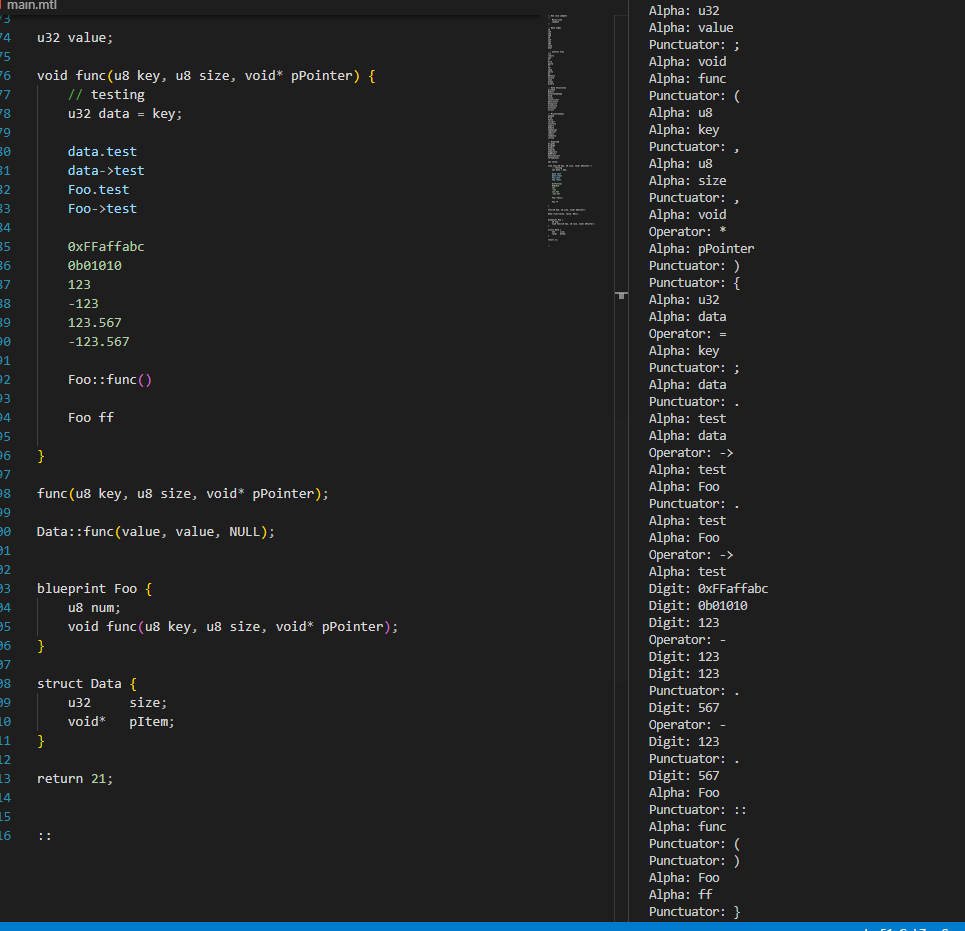Click the "blueprint" keyword before Foo
Screen dimensions: 965x931
point(71,589)
